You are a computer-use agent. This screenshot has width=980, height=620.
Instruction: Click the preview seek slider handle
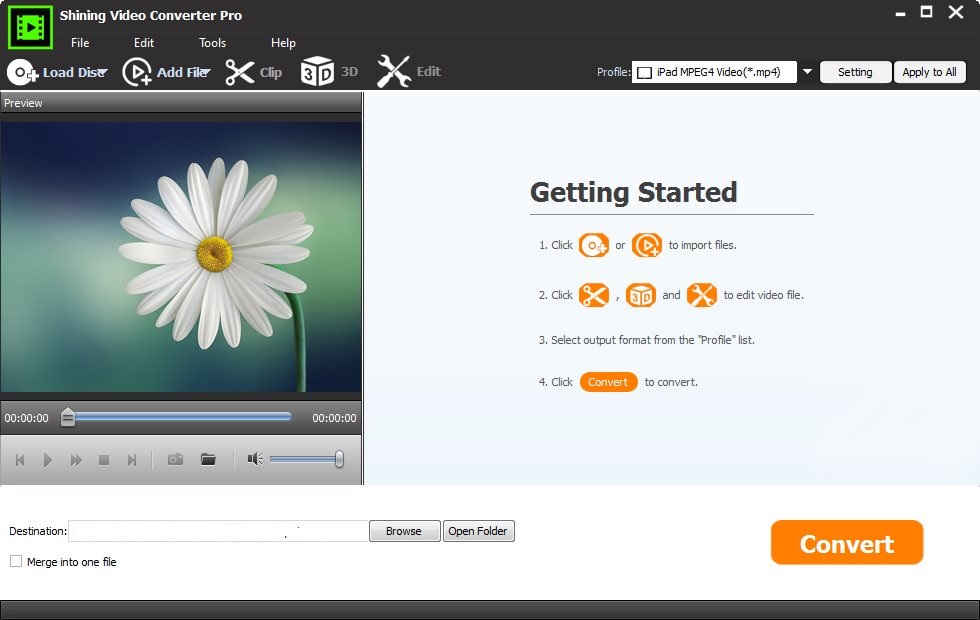(68, 418)
